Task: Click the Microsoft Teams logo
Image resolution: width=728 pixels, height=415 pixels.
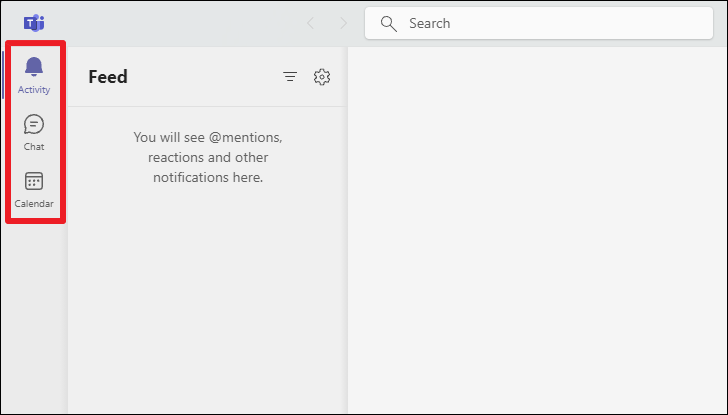Action: (x=34, y=23)
